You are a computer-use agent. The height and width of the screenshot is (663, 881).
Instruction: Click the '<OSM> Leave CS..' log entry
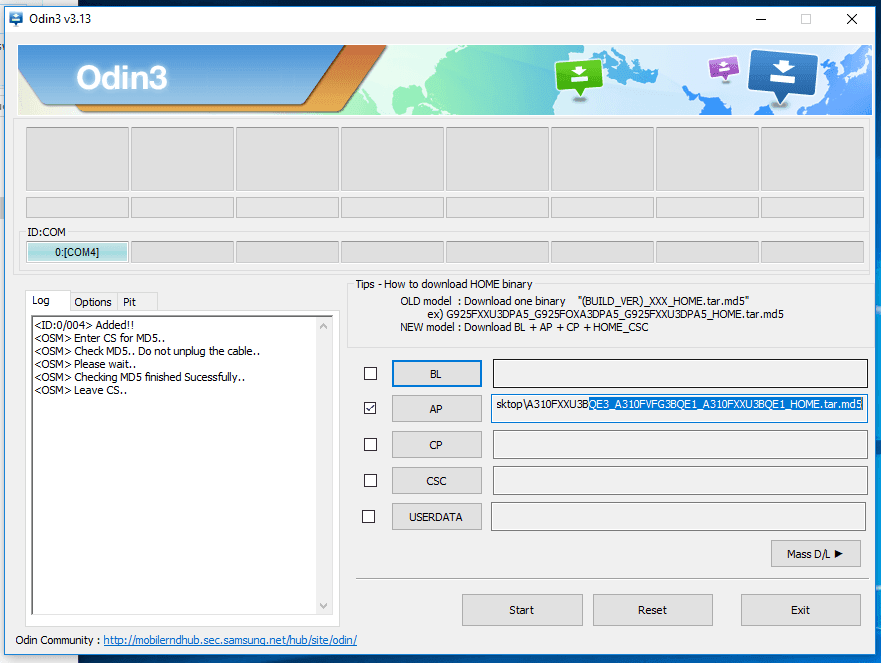80,390
